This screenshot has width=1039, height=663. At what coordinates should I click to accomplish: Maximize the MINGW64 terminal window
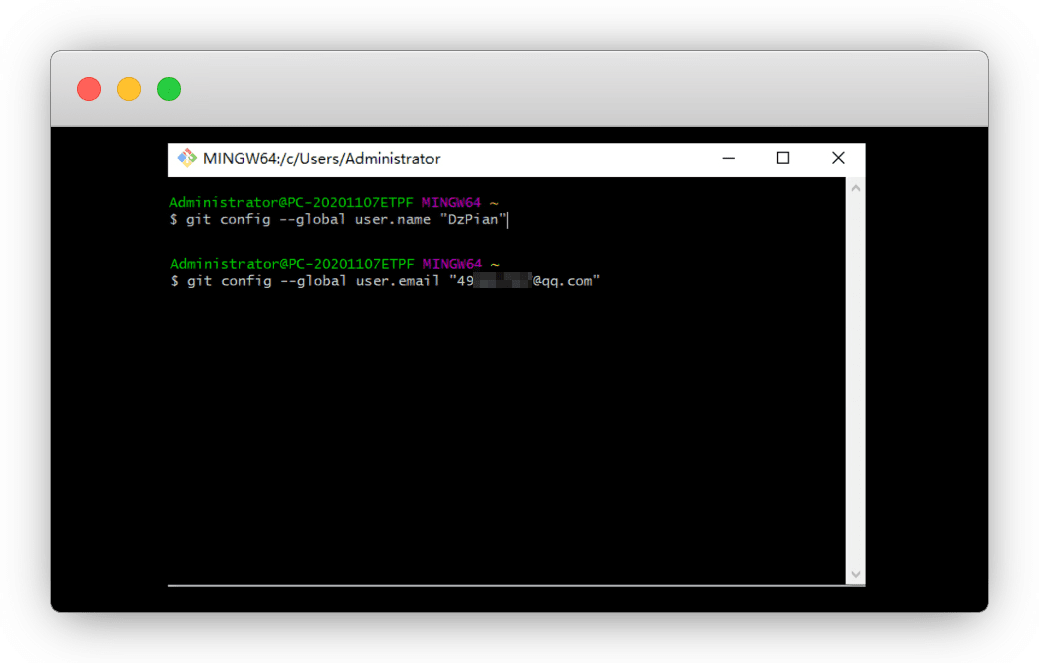[783, 158]
